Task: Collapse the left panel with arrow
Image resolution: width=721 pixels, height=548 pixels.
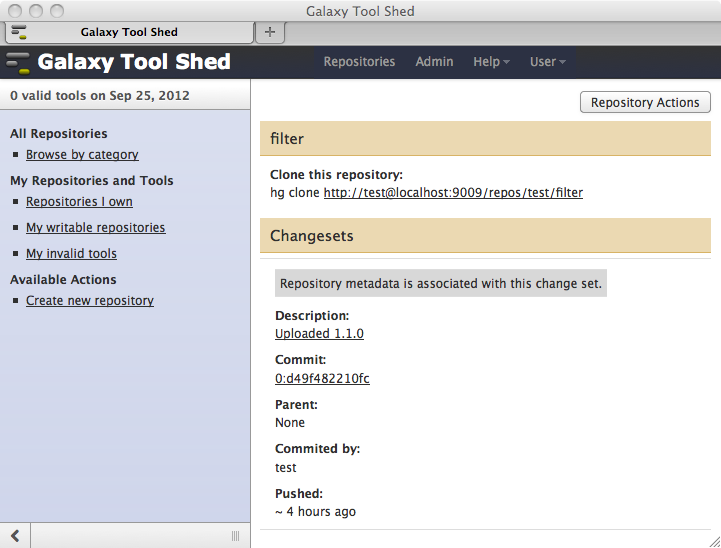Action: 15,535
